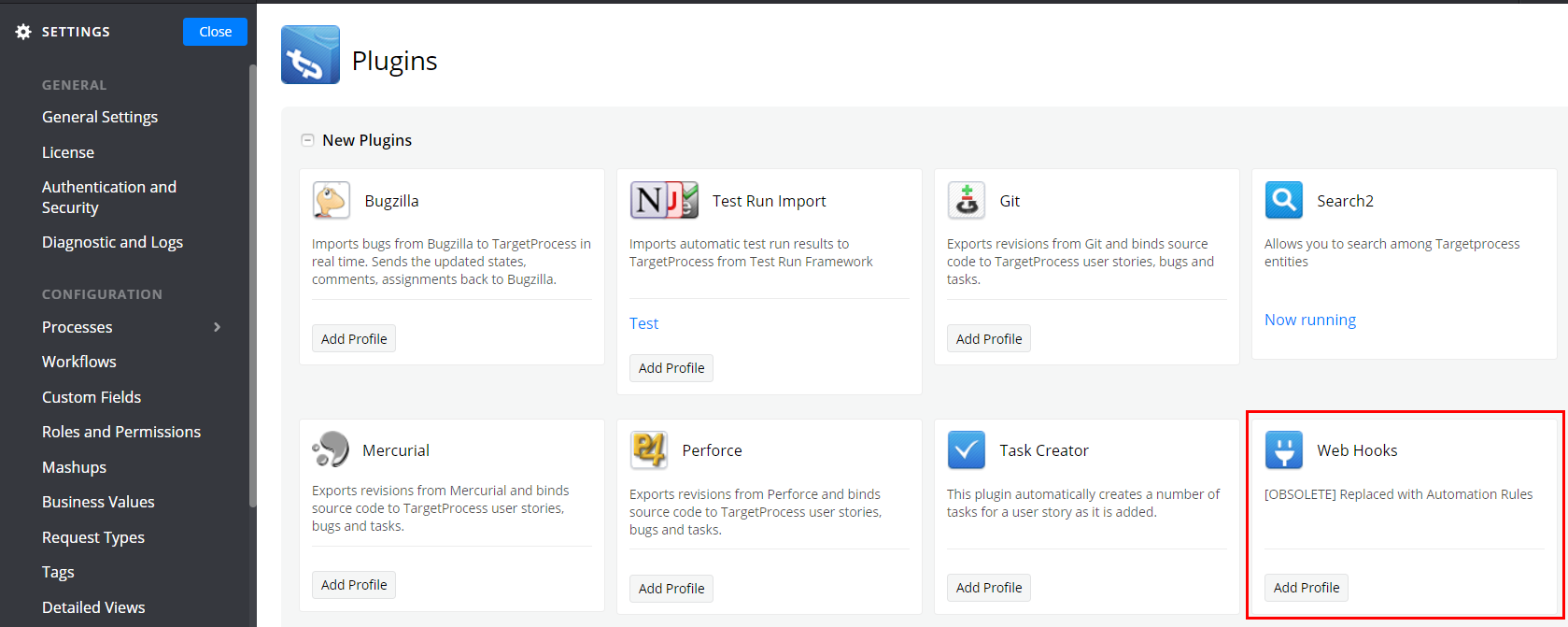Open General Settings in sidebar
1568x627 pixels.
point(100,117)
